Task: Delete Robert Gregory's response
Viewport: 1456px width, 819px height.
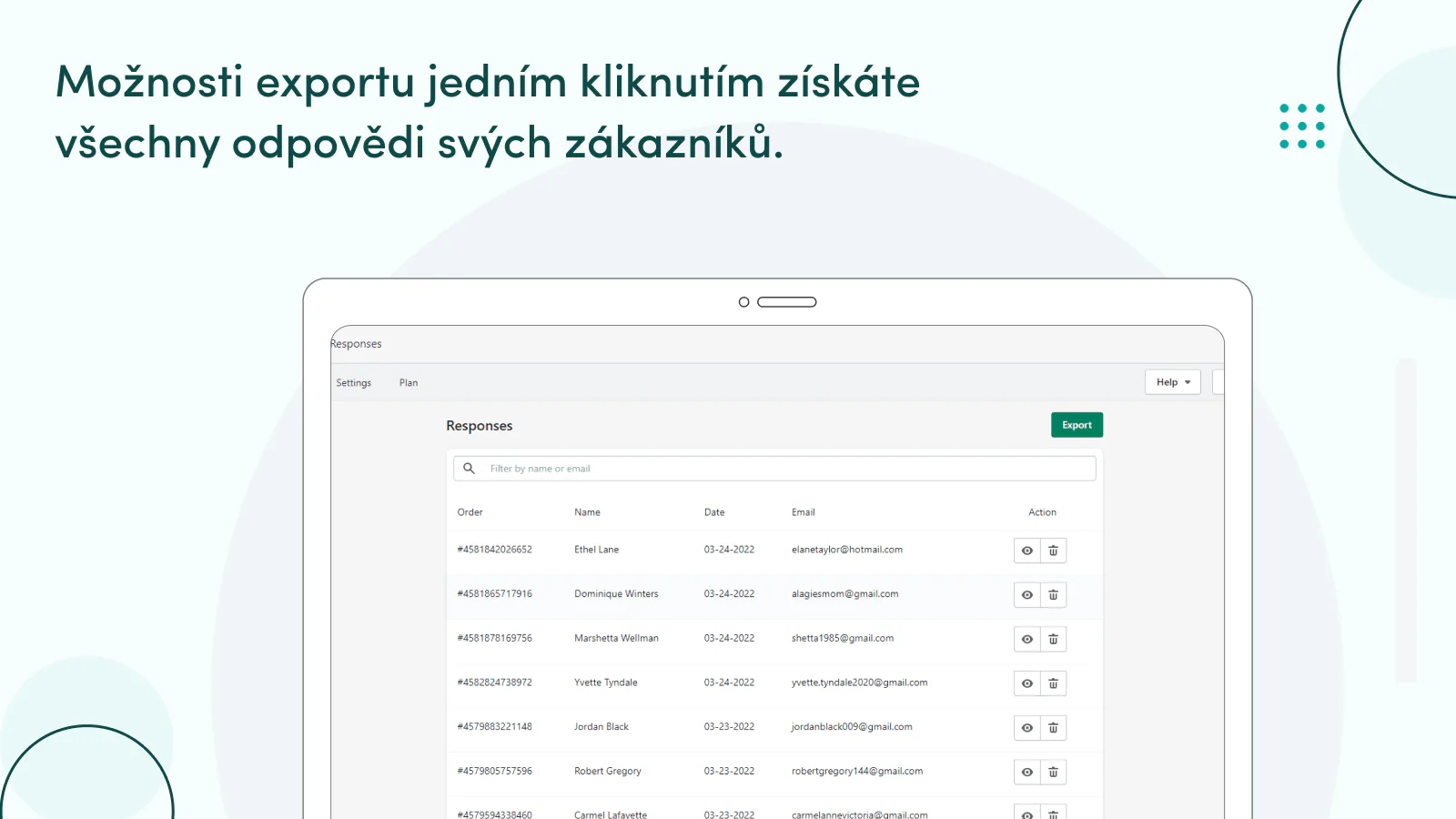Action: coord(1054,773)
